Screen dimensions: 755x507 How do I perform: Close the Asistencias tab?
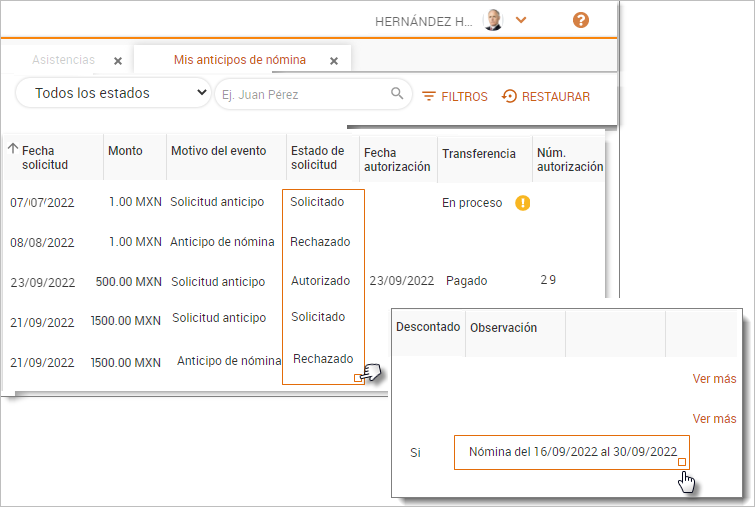click(118, 61)
